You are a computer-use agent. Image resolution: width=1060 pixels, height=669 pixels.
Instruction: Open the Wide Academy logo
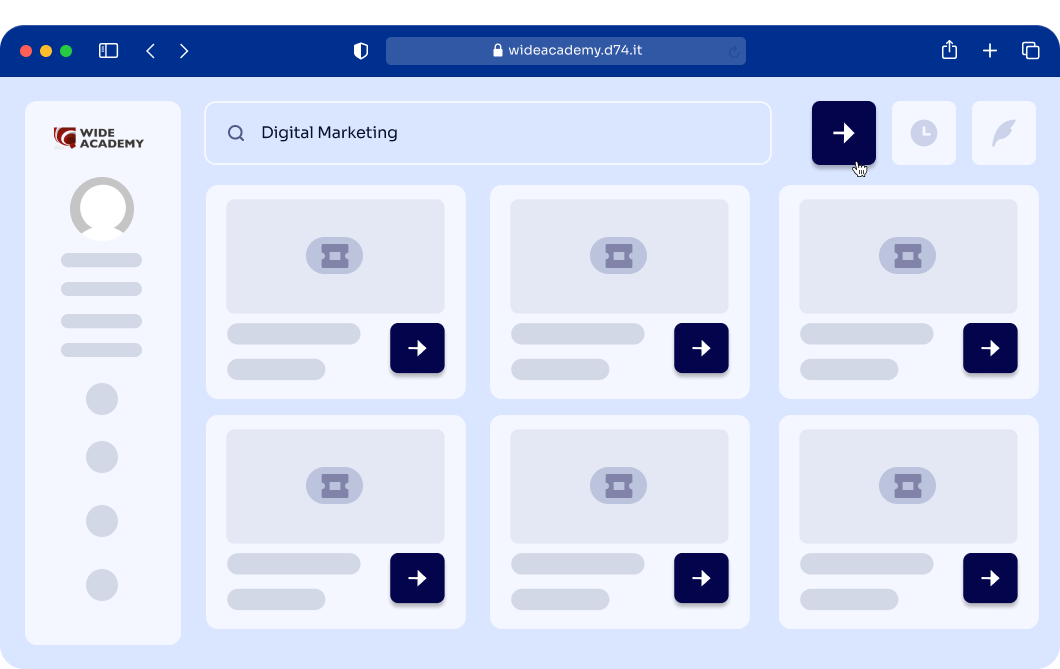pyautogui.click(x=99, y=137)
